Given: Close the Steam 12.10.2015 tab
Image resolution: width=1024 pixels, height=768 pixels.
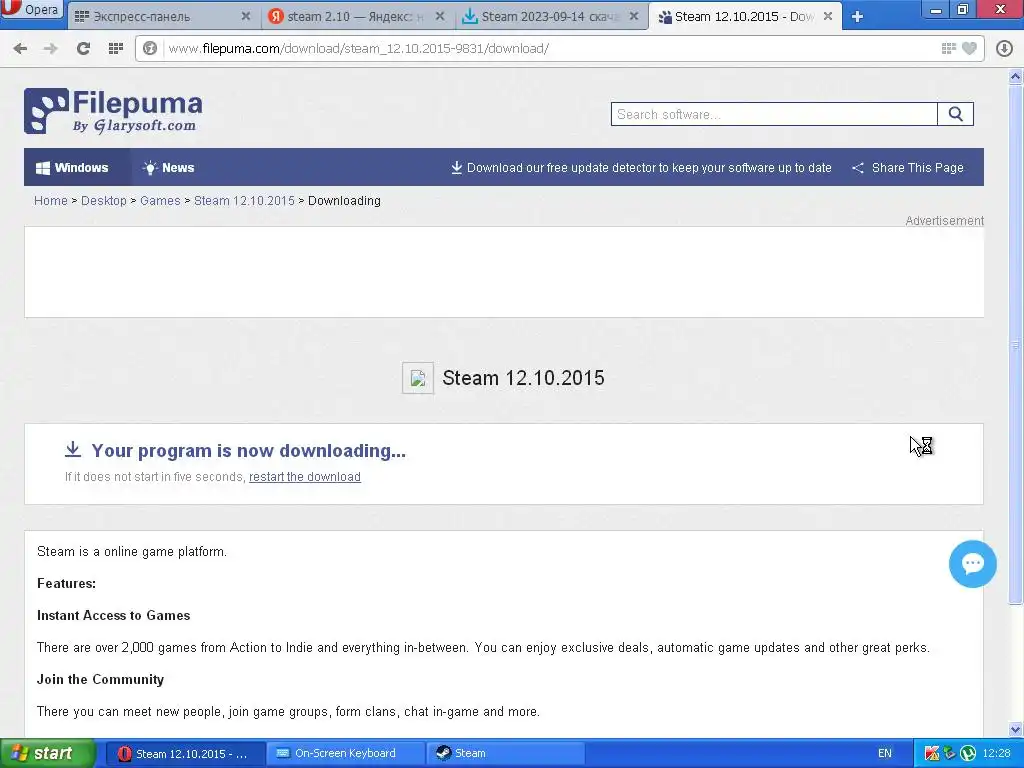Looking at the screenshot, I should pos(827,16).
